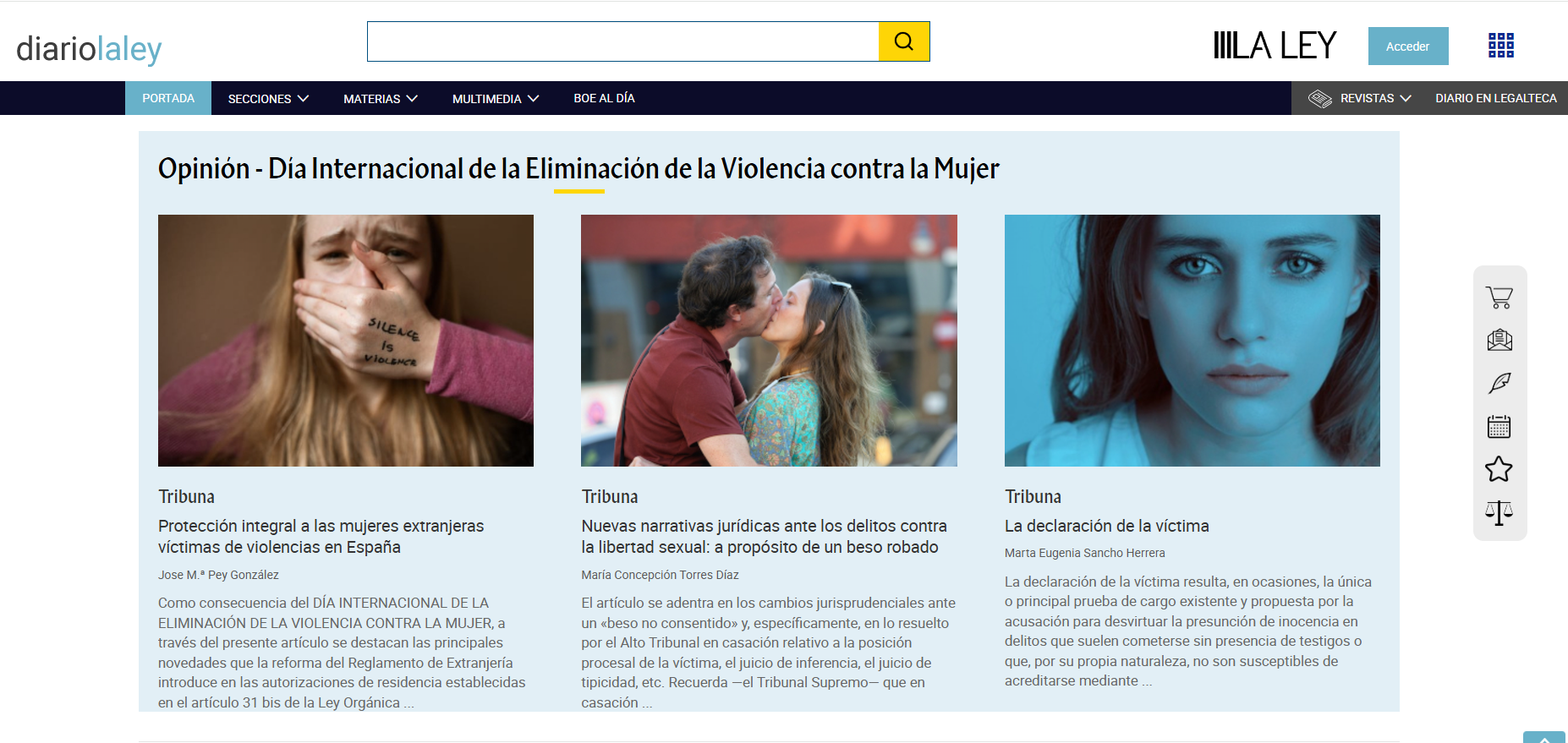Image resolution: width=1568 pixels, height=743 pixels.
Task: Click inside the search text field
Action: (x=622, y=41)
